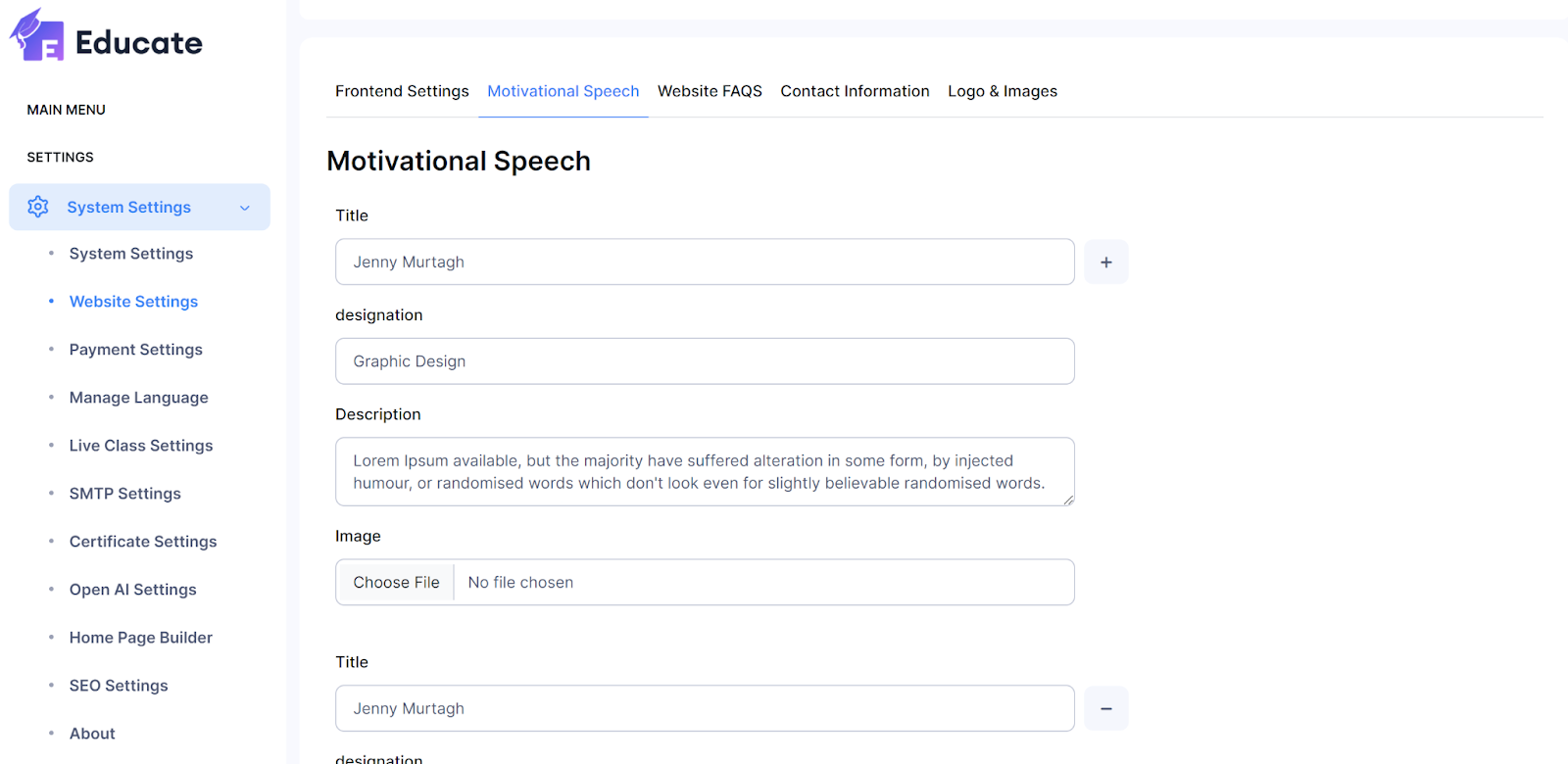Go to SMTP Settings

(124, 494)
